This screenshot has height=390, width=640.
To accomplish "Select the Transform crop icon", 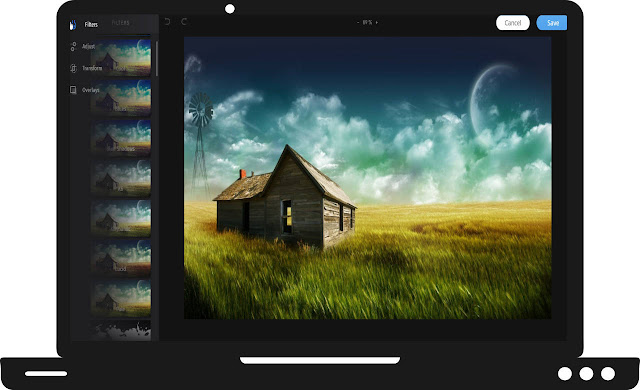I will (x=73, y=68).
